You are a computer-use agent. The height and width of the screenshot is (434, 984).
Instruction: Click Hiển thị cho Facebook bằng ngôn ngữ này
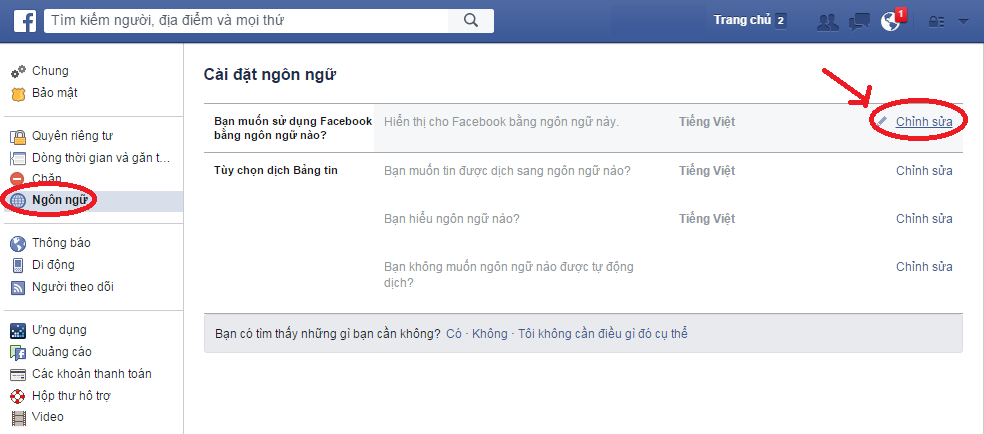point(501,122)
